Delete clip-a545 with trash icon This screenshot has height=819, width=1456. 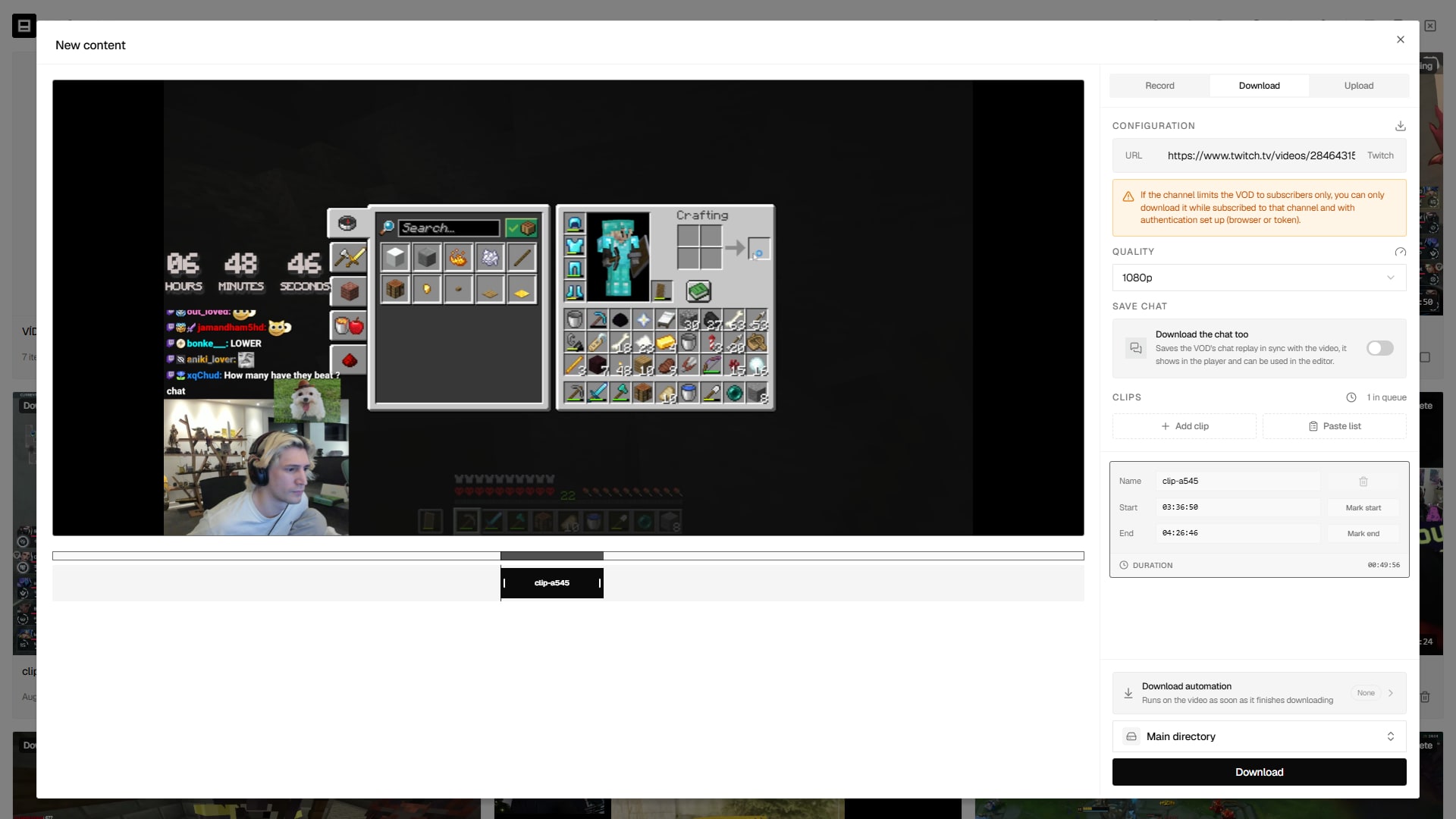click(1363, 482)
